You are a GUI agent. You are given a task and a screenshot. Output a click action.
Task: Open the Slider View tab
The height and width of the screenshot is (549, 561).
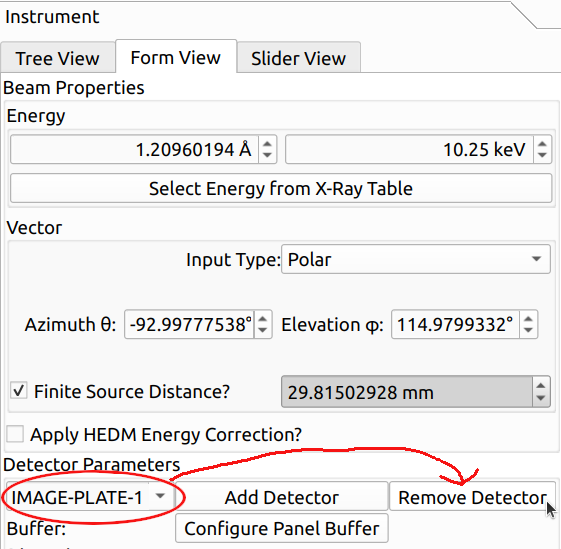point(298,58)
